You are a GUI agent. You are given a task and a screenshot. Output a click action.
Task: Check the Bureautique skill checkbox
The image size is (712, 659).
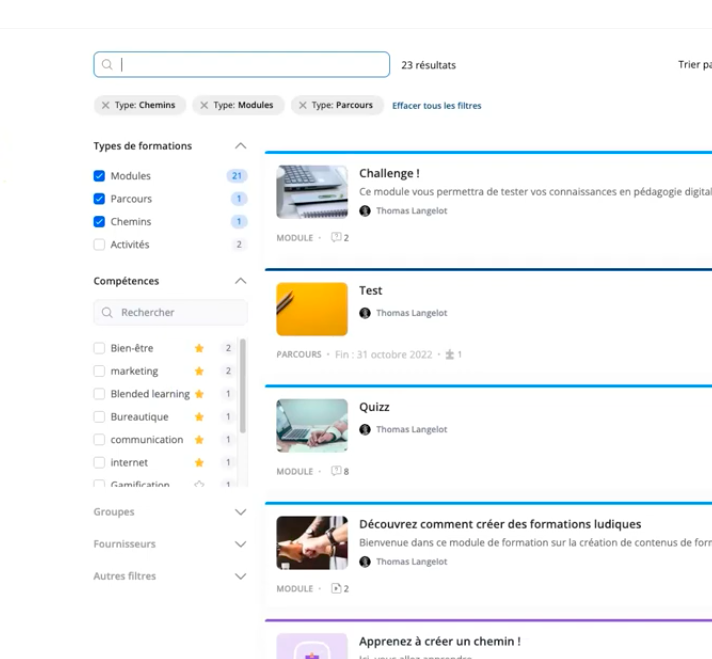(99, 416)
